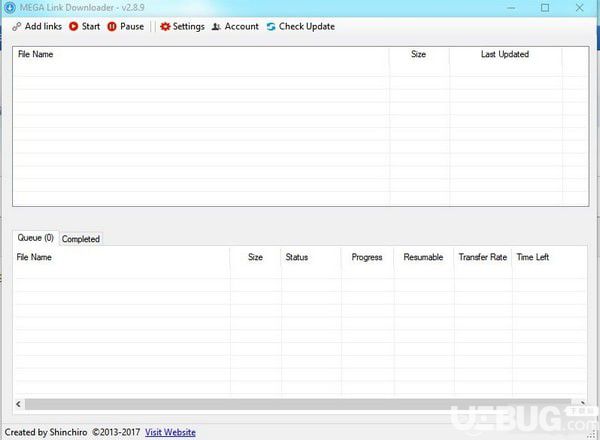The width and height of the screenshot is (600, 440).
Task: Click the red Start play icon
Action: tap(73, 26)
